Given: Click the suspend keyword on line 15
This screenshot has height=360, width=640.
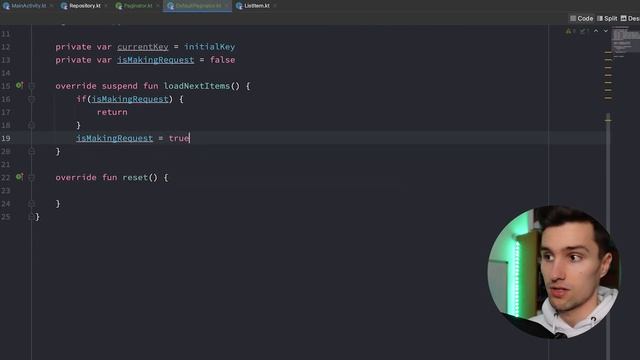Looking at the screenshot, I should coord(120,86).
